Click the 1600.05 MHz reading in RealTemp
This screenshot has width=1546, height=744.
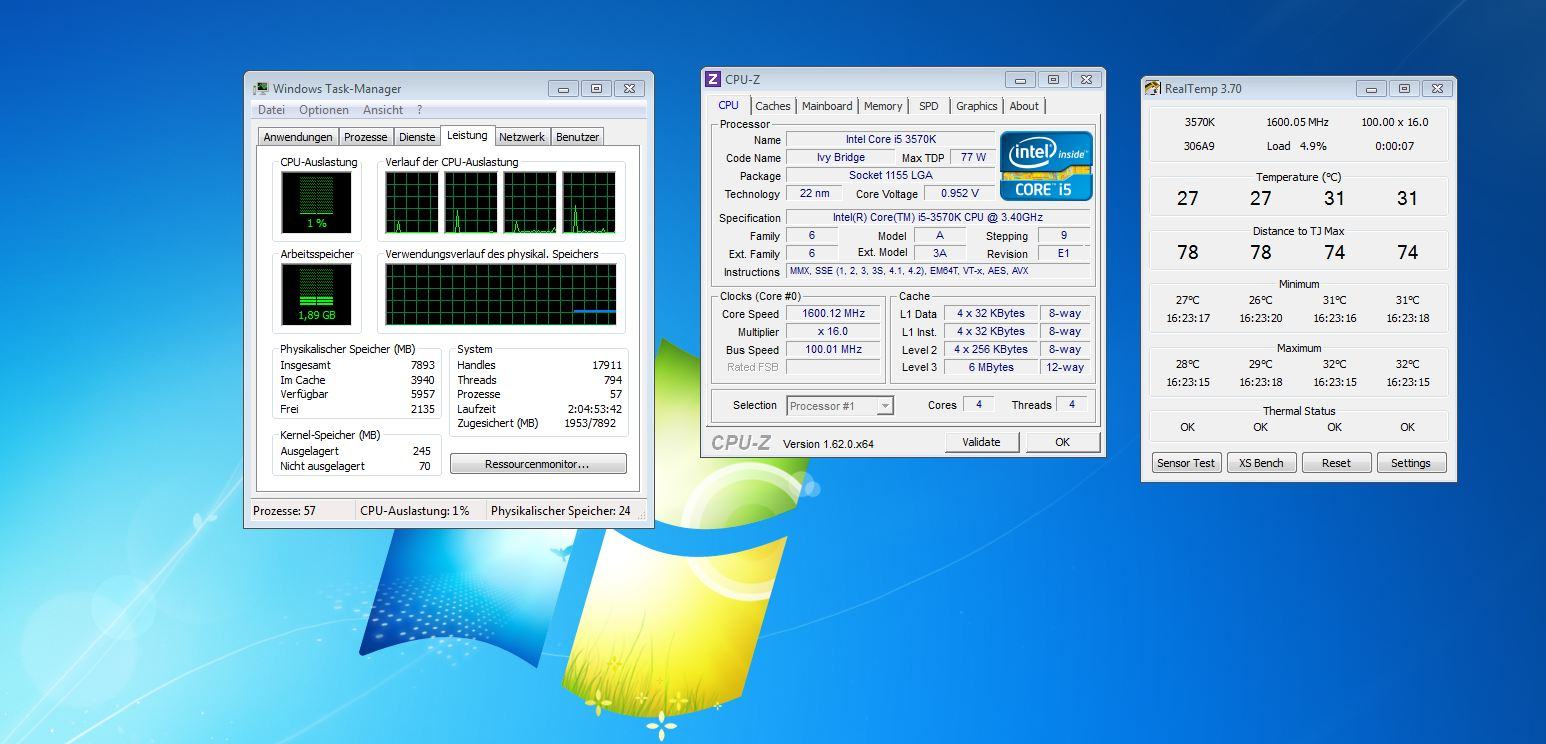[1297, 122]
